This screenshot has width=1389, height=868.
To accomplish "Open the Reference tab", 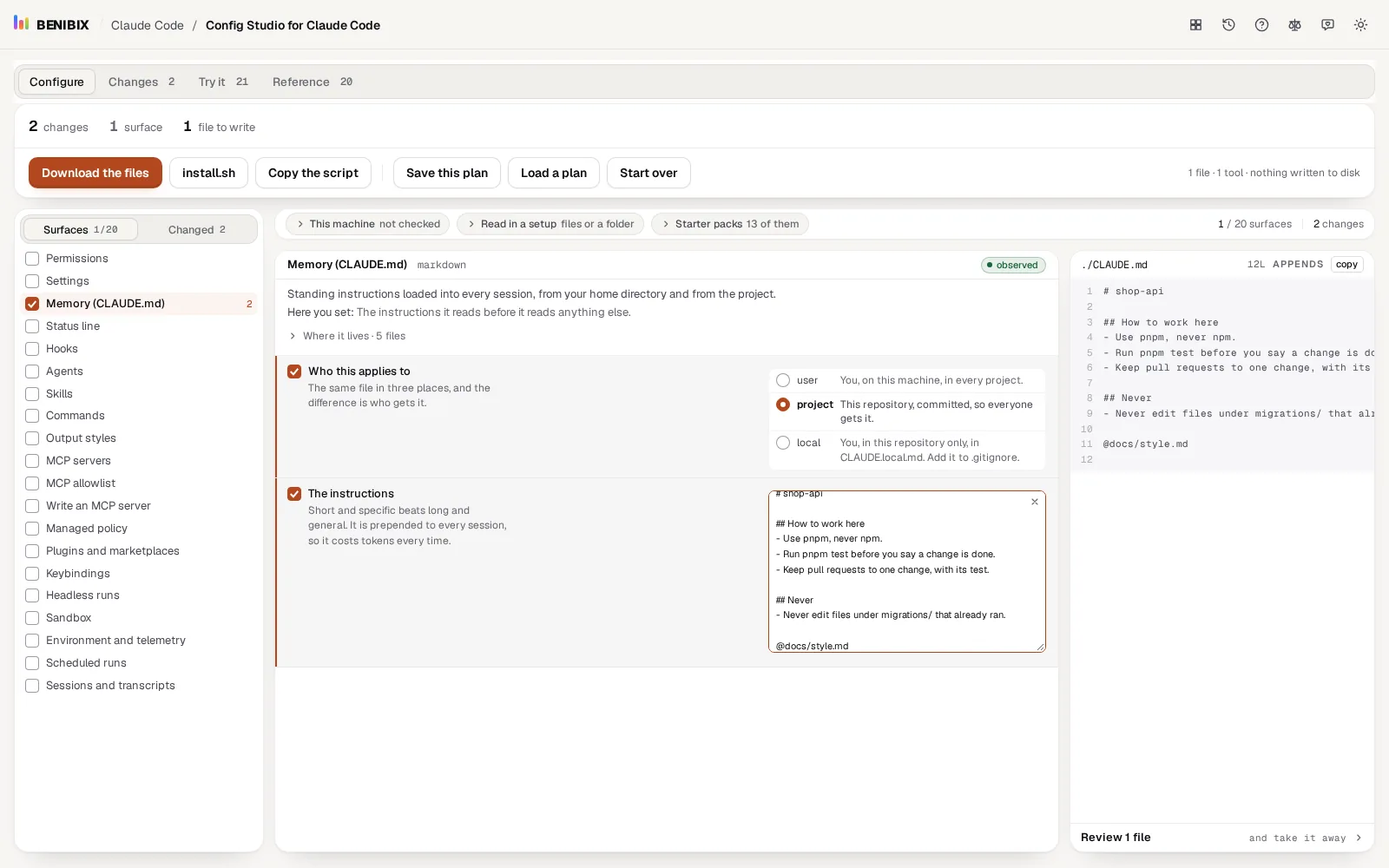I will pos(313,82).
